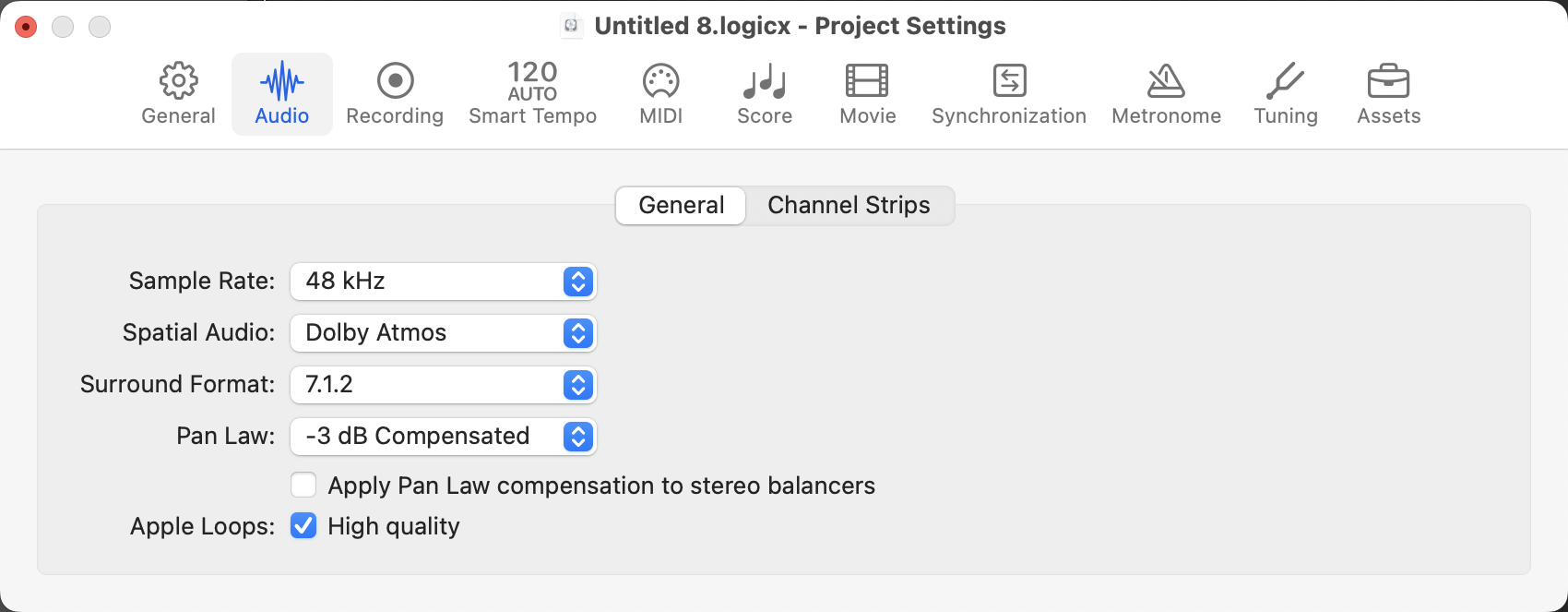The height and width of the screenshot is (612, 1568).
Task: Open the Sample Rate dropdown
Action: point(443,282)
